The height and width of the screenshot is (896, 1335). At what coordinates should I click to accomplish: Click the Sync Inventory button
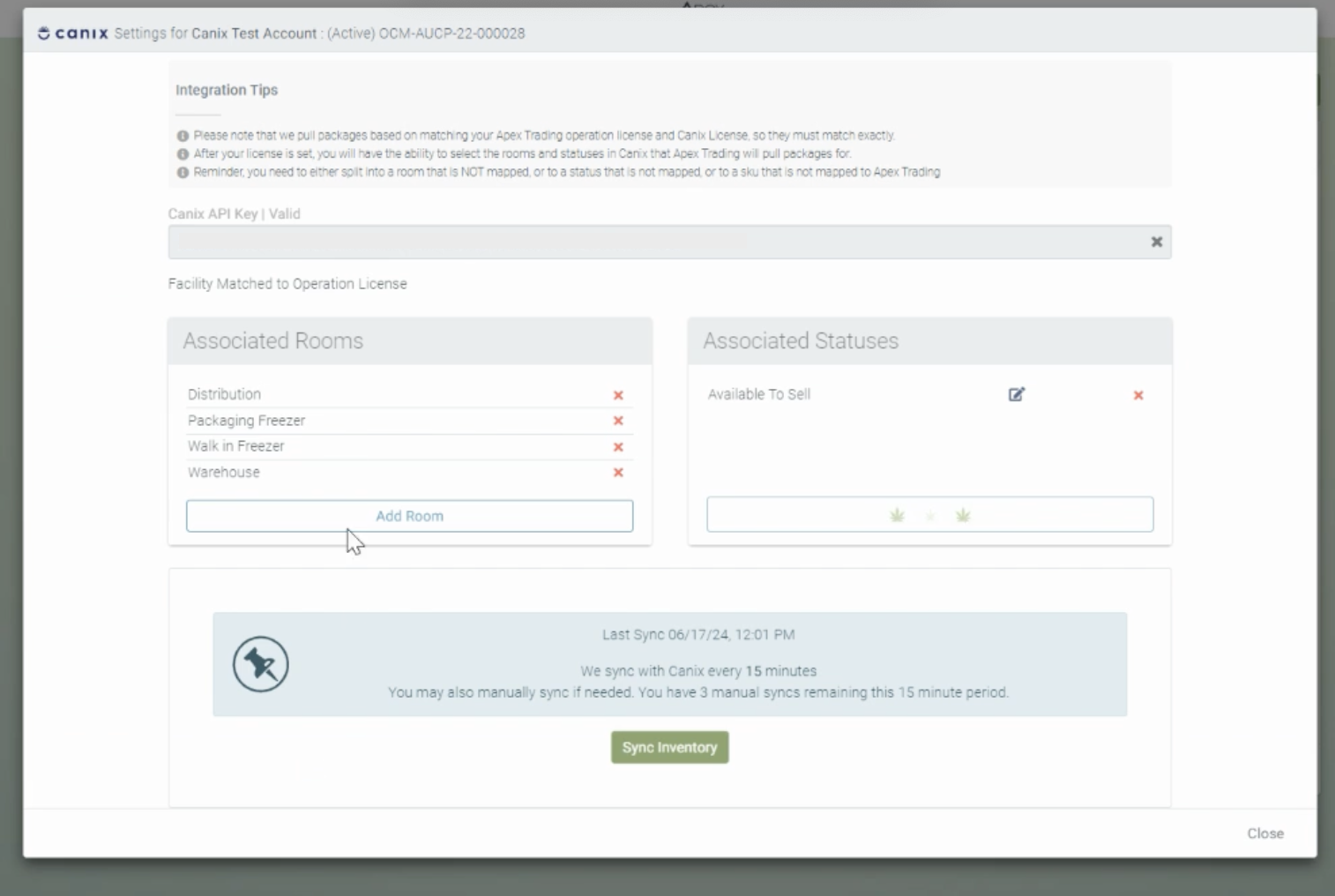(670, 747)
